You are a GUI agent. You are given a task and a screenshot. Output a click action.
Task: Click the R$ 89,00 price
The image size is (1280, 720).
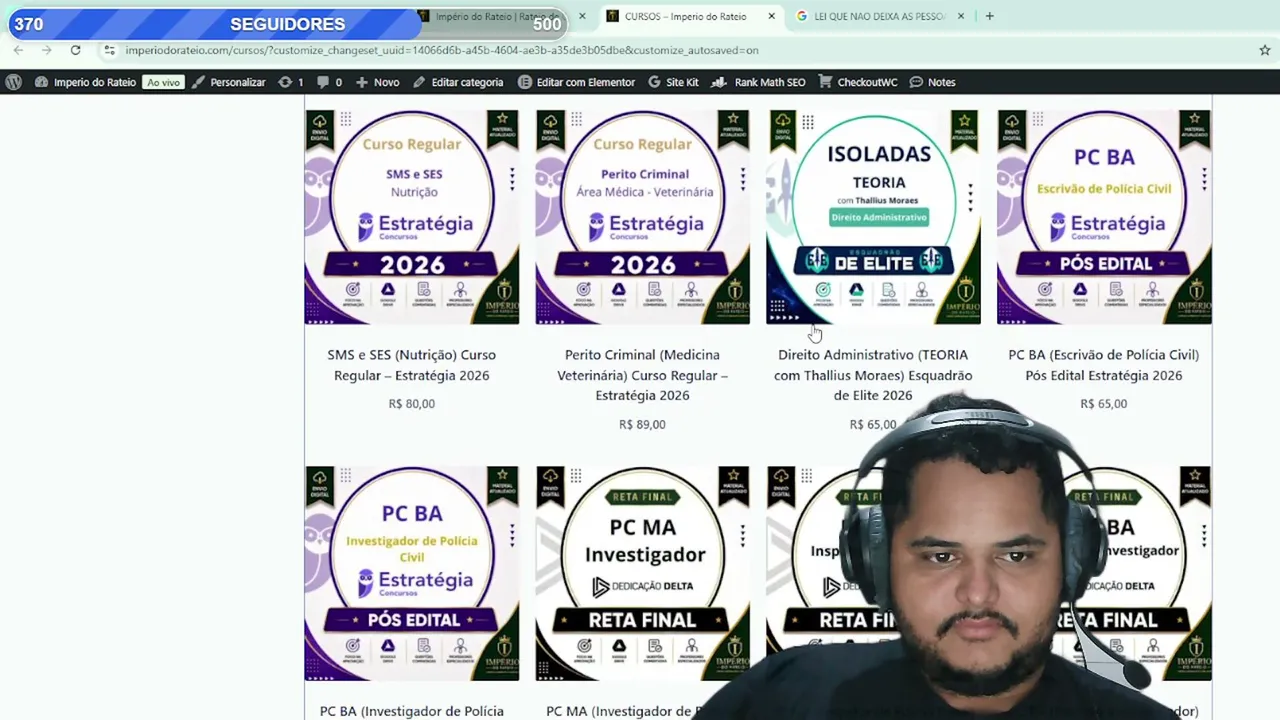click(642, 424)
